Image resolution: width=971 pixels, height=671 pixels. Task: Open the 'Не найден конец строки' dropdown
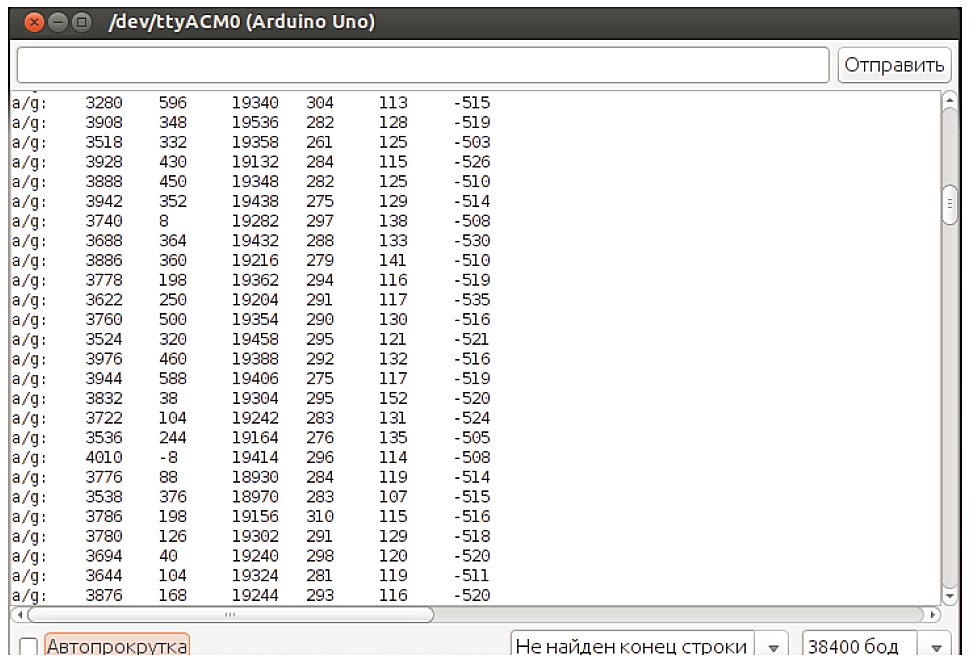[634, 647]
